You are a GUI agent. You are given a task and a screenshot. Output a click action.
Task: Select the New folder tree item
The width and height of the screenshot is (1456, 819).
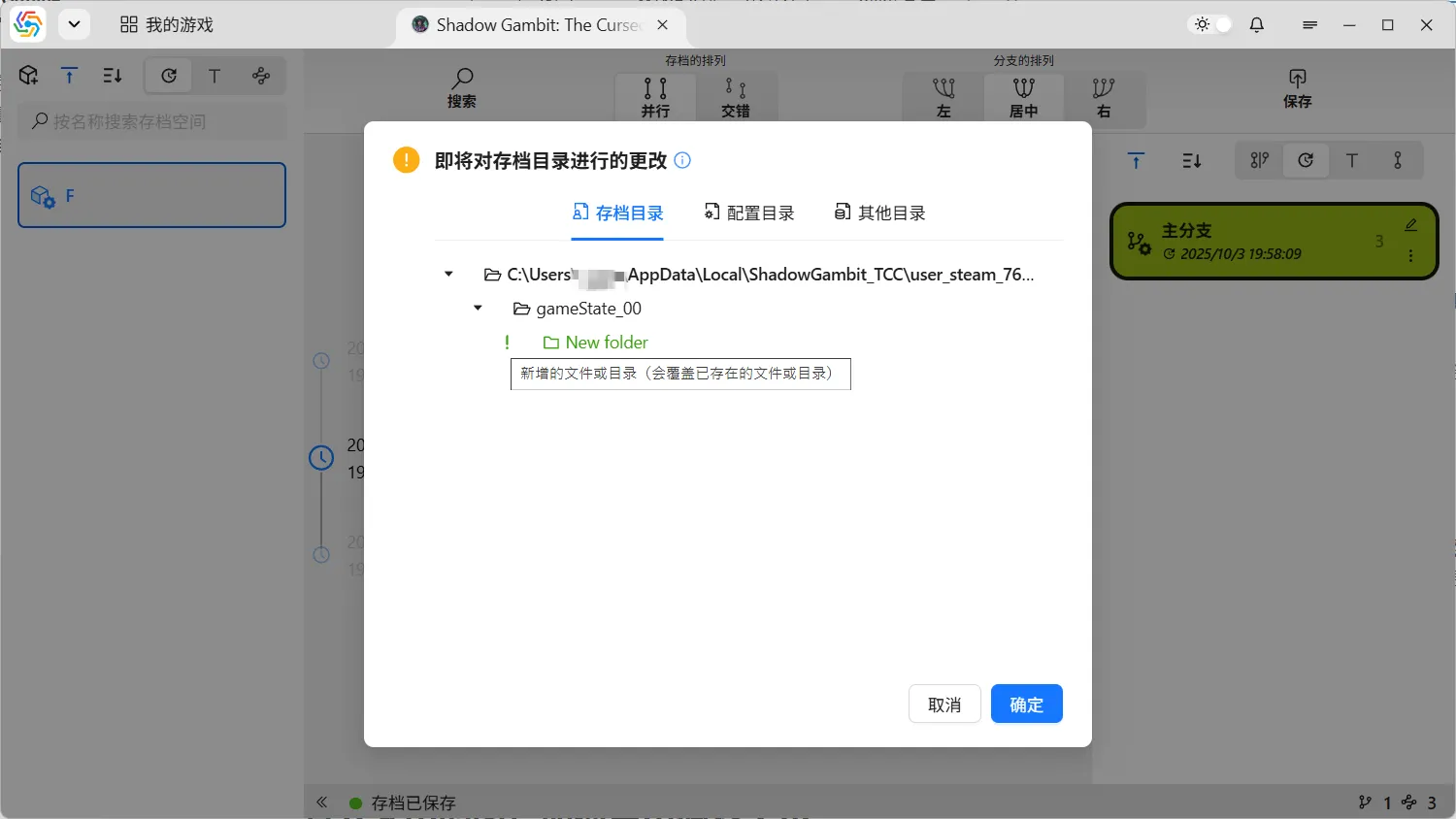click(606, 343)
